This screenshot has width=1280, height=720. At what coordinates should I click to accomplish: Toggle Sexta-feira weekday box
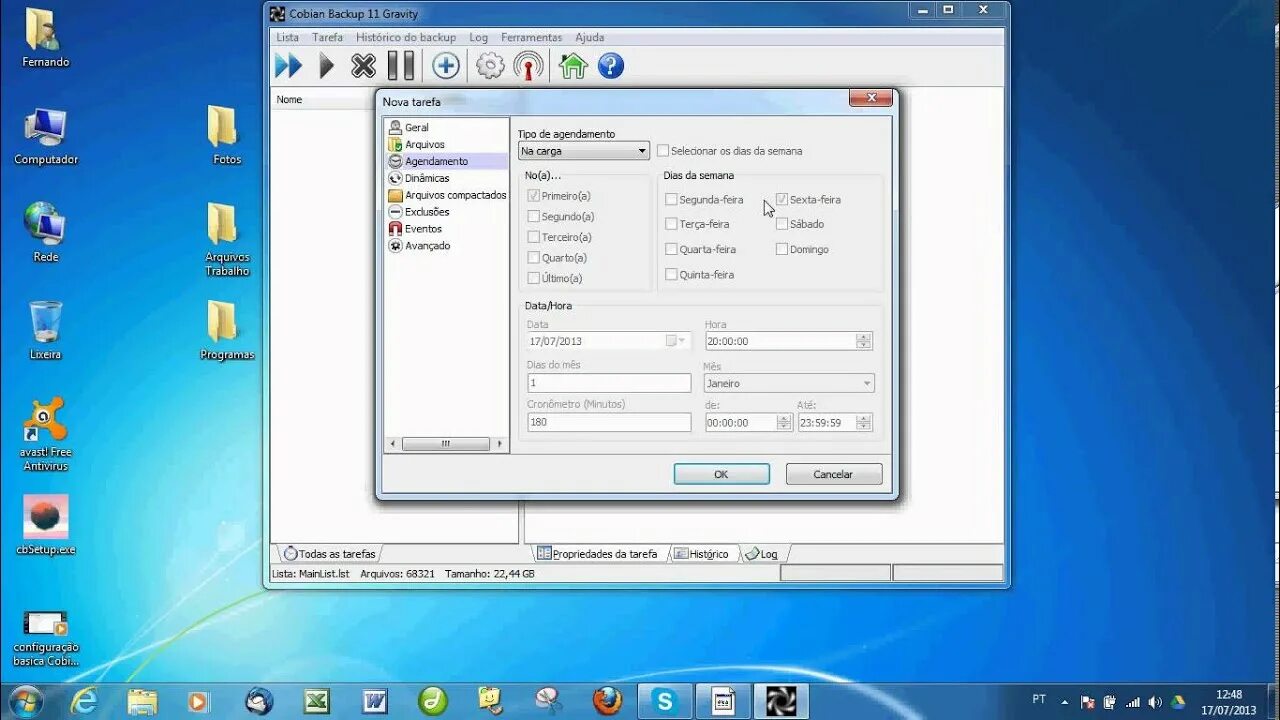coord(782,199)
